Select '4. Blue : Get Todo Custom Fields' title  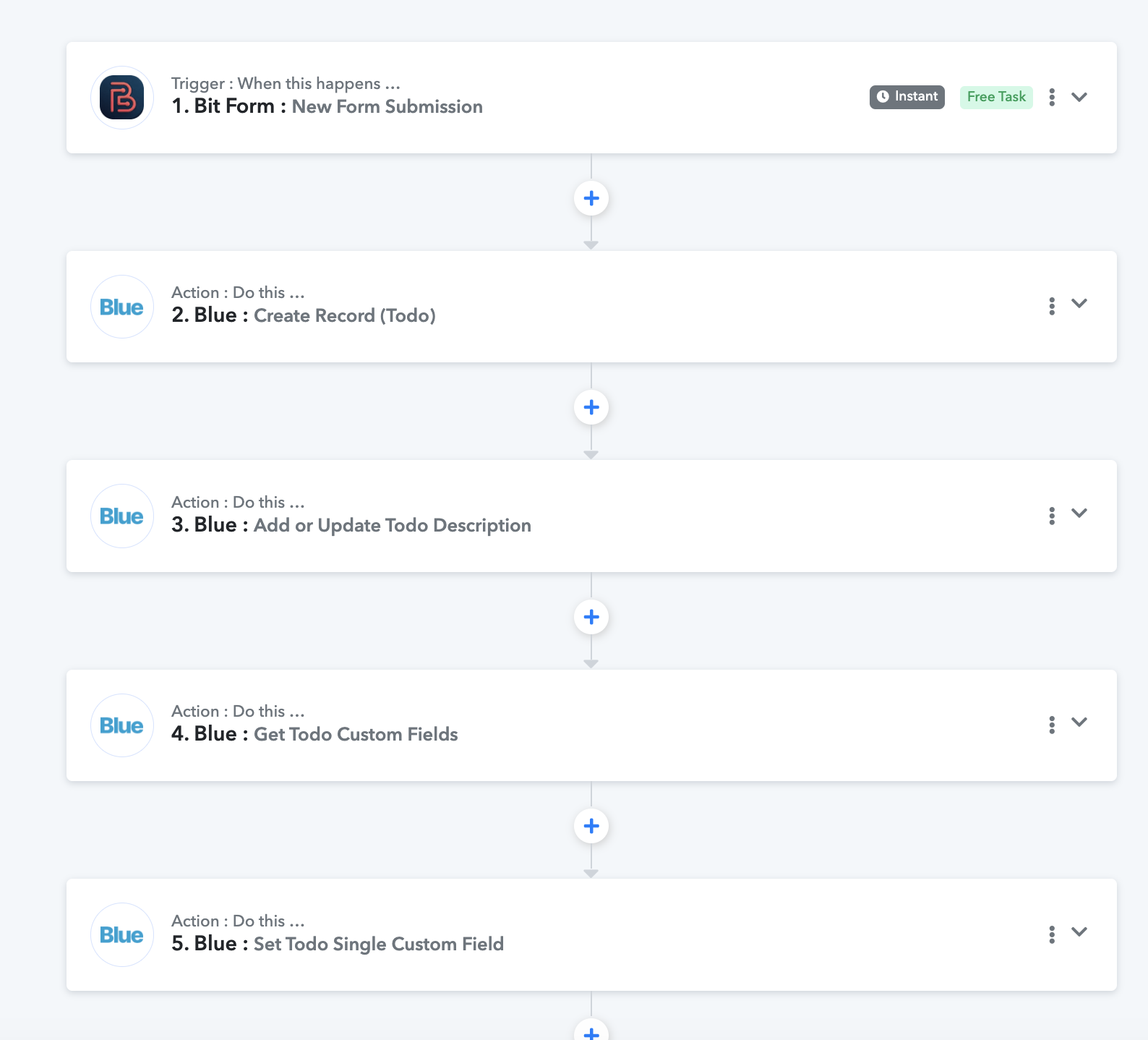tap(314, 734)
